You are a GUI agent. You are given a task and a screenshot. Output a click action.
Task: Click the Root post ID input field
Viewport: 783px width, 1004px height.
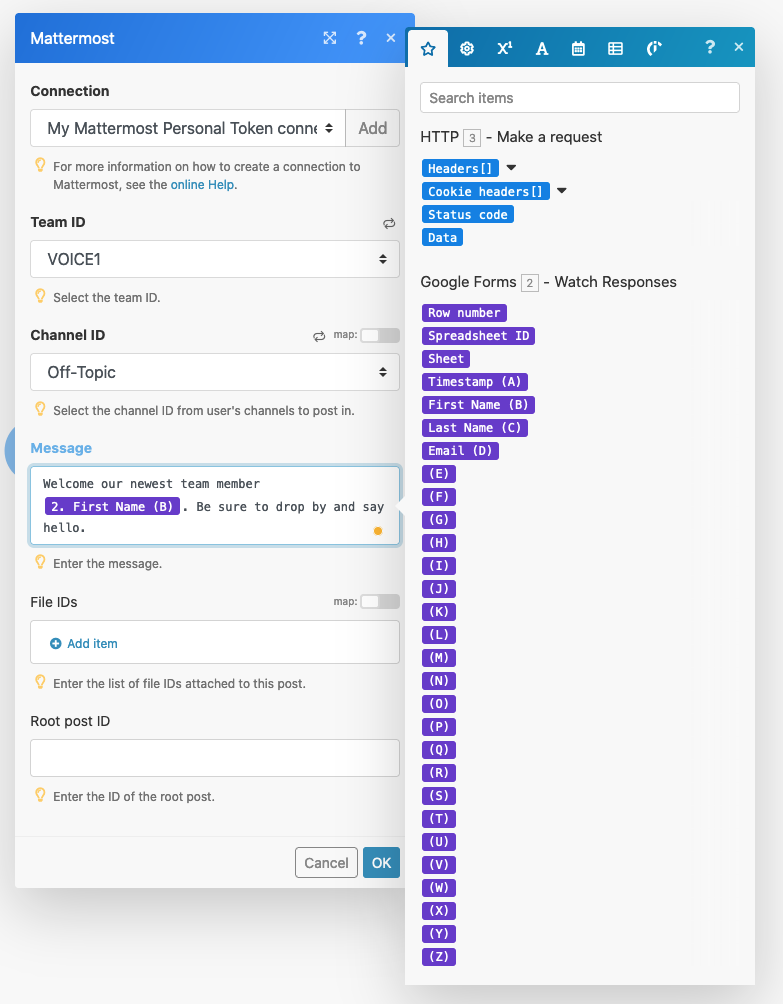(x=214, y=758)
